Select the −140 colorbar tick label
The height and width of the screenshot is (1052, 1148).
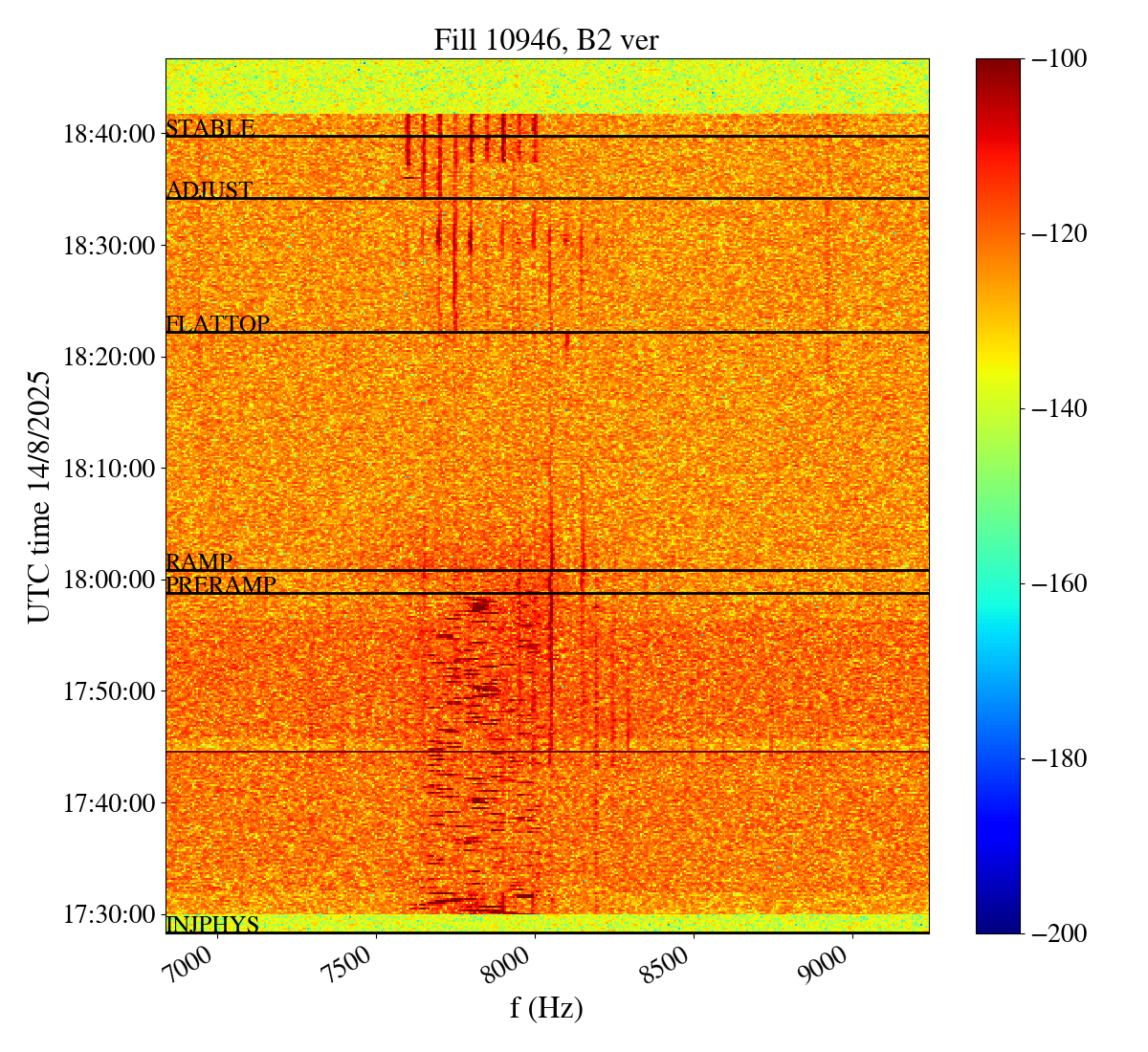click(1060, 408)
